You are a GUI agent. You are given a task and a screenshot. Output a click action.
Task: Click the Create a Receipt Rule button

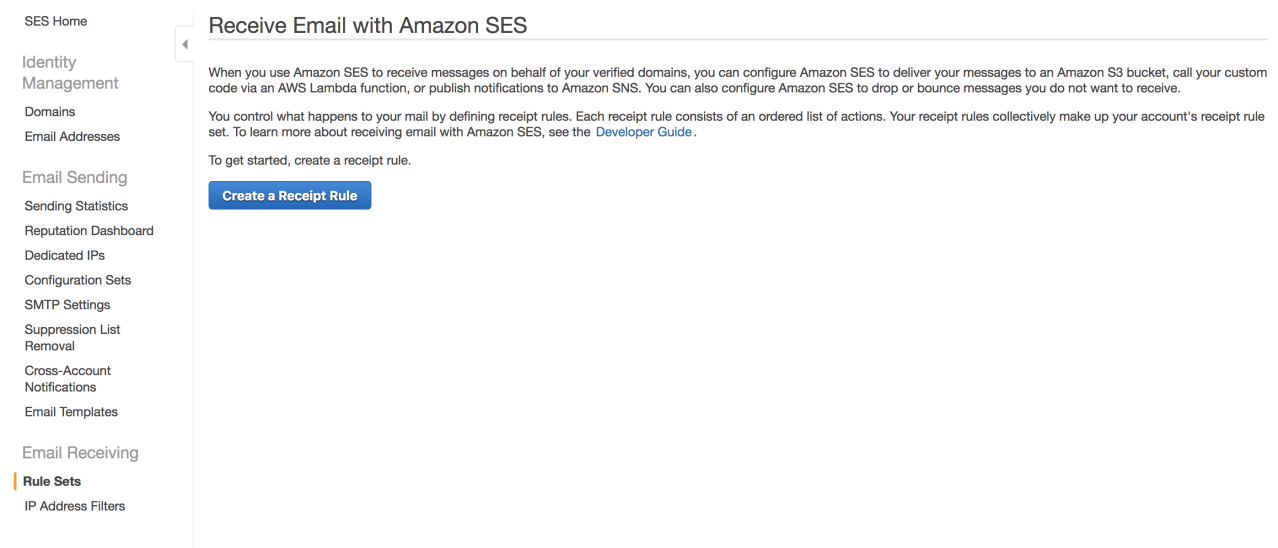[x=289, y=196]
